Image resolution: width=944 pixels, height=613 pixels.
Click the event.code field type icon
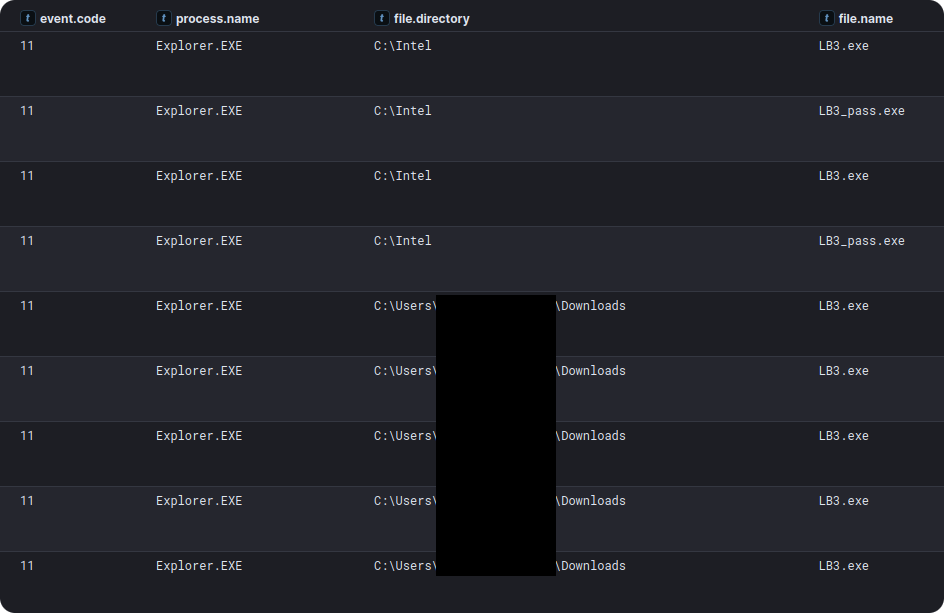tap(27, 18)
